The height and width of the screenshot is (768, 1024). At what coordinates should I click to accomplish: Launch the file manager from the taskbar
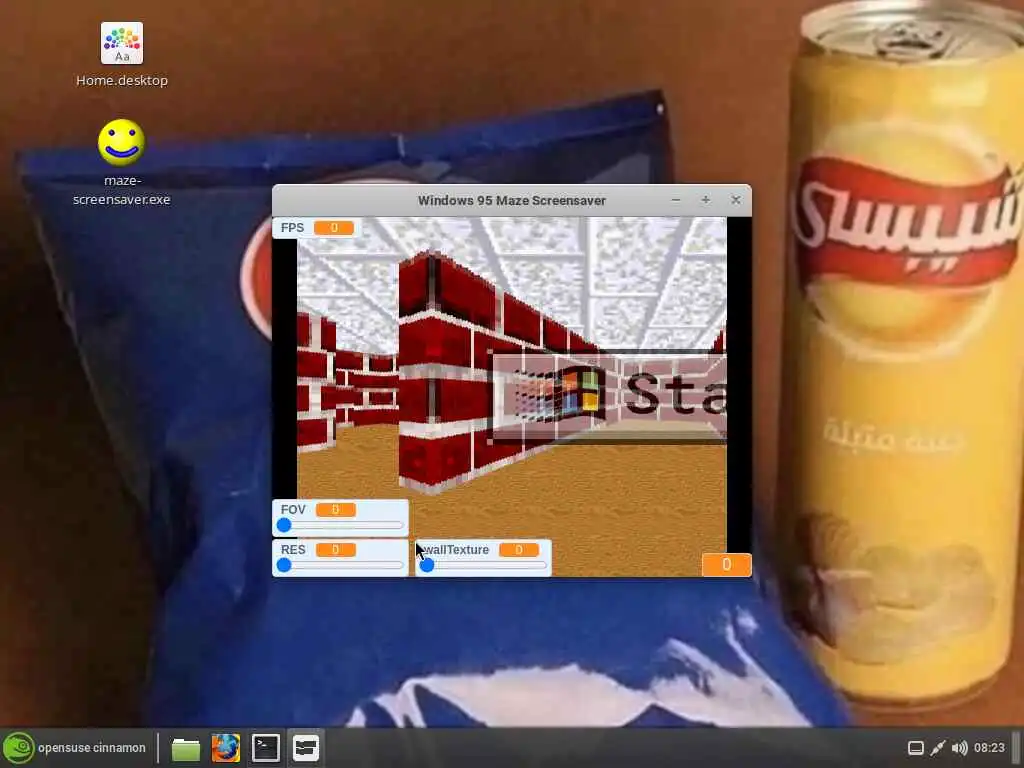[x=185, y=748]
